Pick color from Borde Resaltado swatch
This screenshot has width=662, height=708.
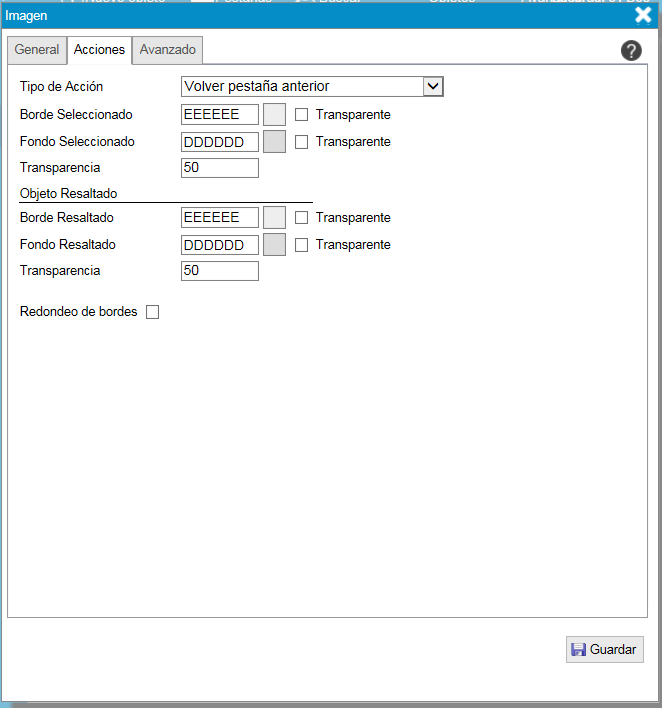pyautogui.click(x=274, y=218)
